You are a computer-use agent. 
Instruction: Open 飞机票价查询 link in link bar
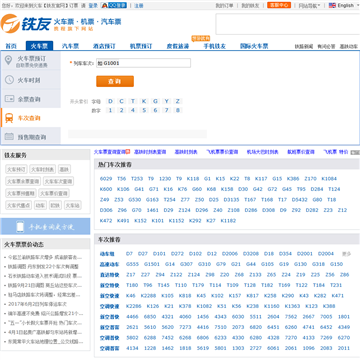tap(222, 152)
